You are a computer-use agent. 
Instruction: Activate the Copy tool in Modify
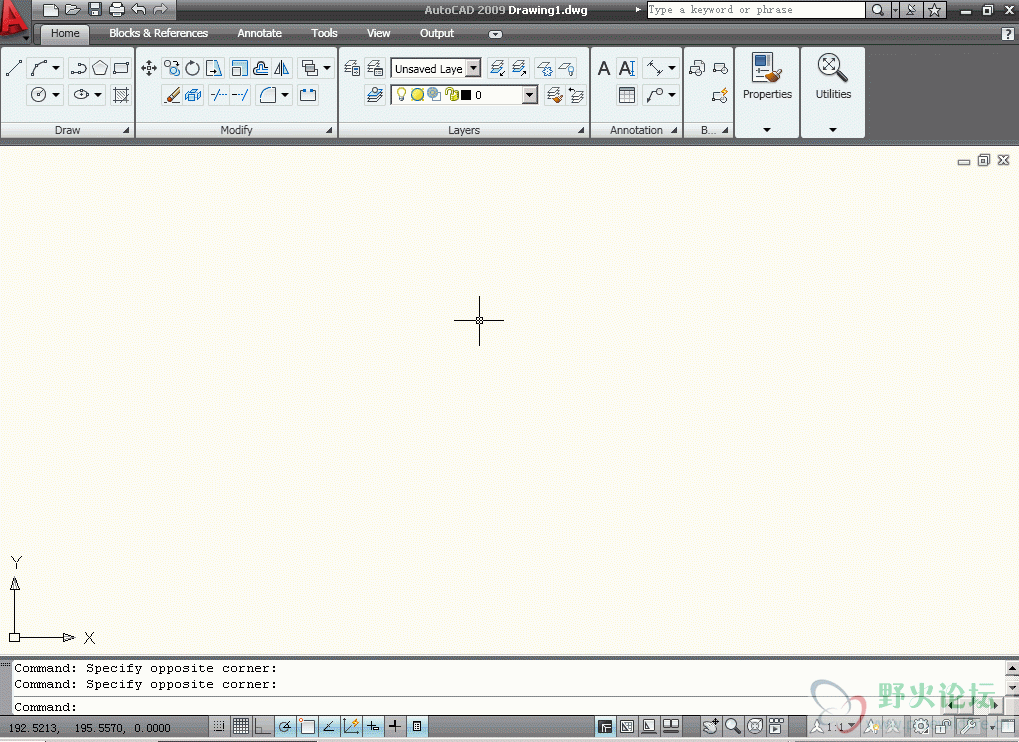172,68
